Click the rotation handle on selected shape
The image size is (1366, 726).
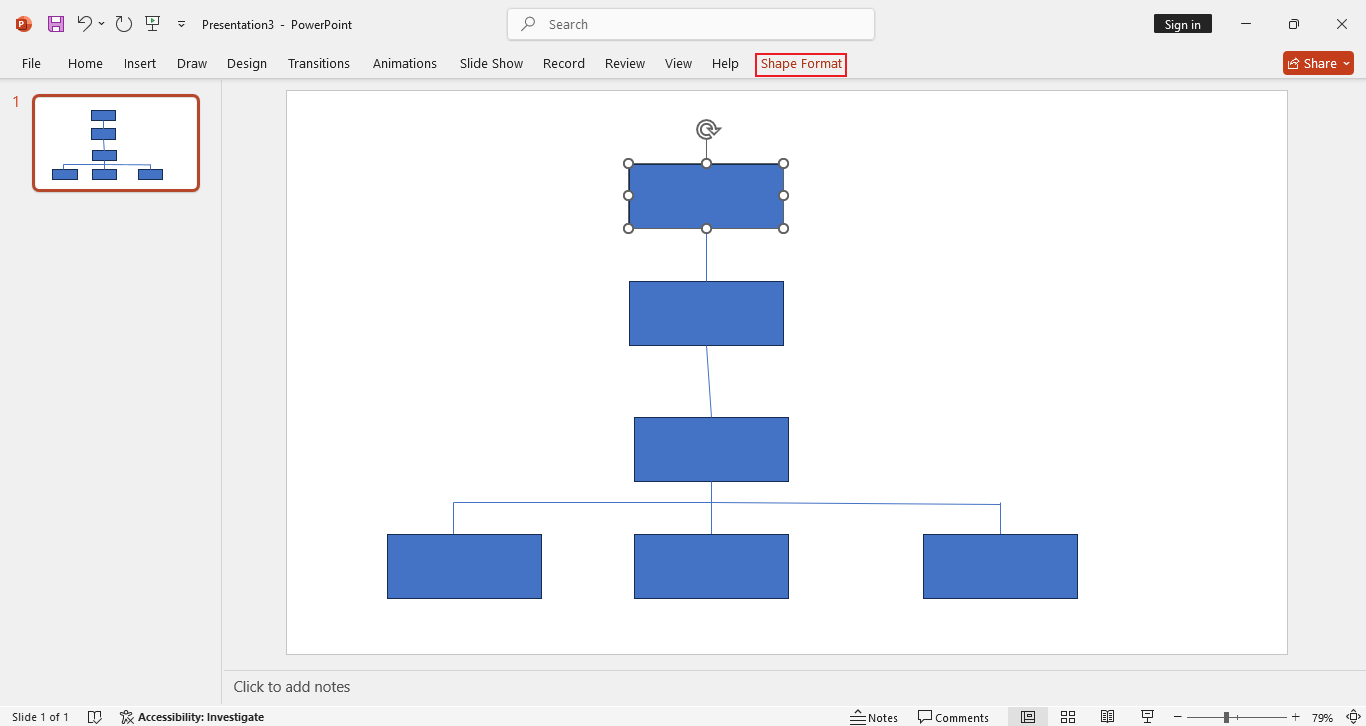pyautogui.click(x=707, y=128)
